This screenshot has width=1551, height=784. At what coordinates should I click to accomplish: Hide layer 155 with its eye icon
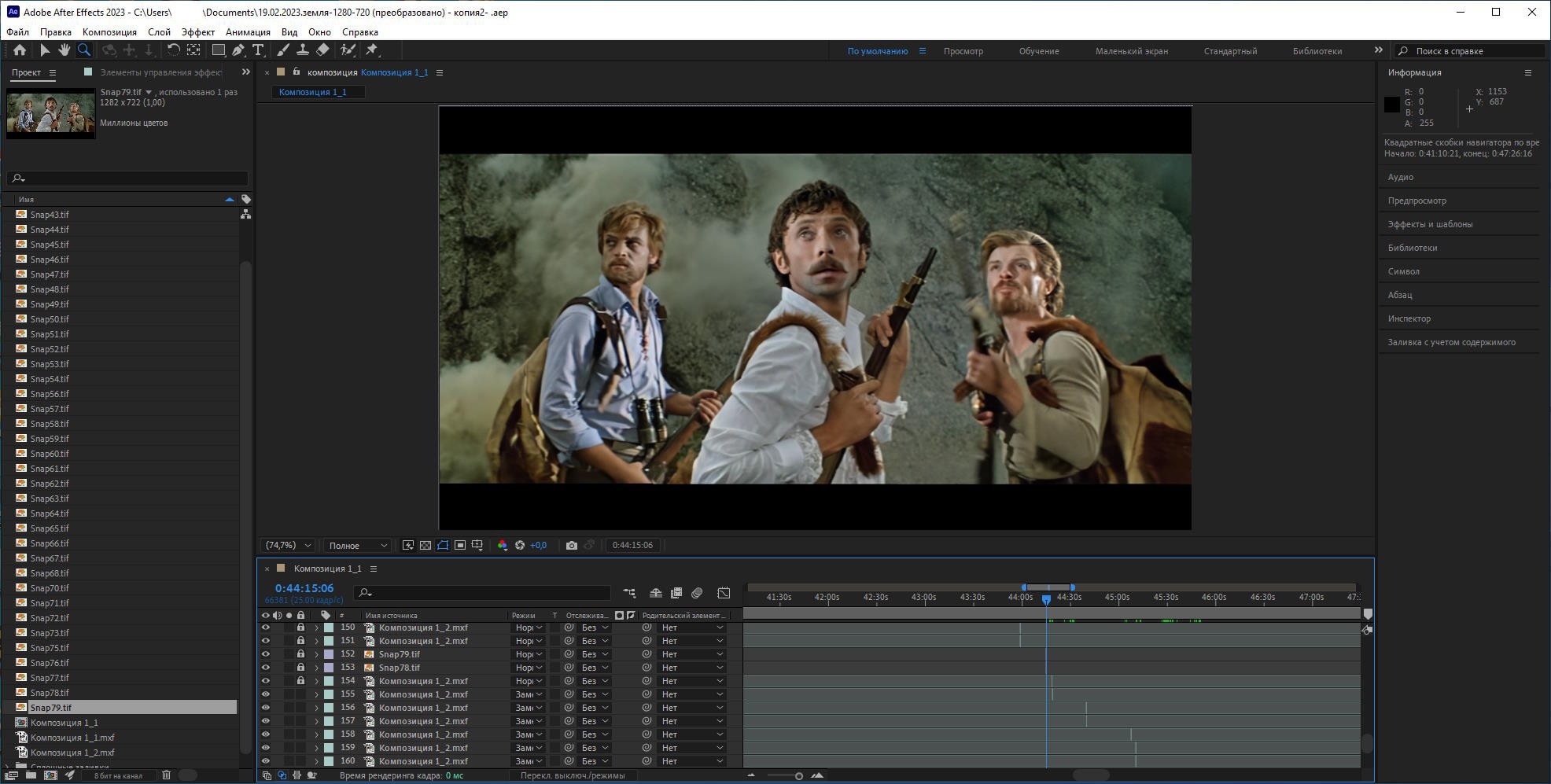pos(265,694)
